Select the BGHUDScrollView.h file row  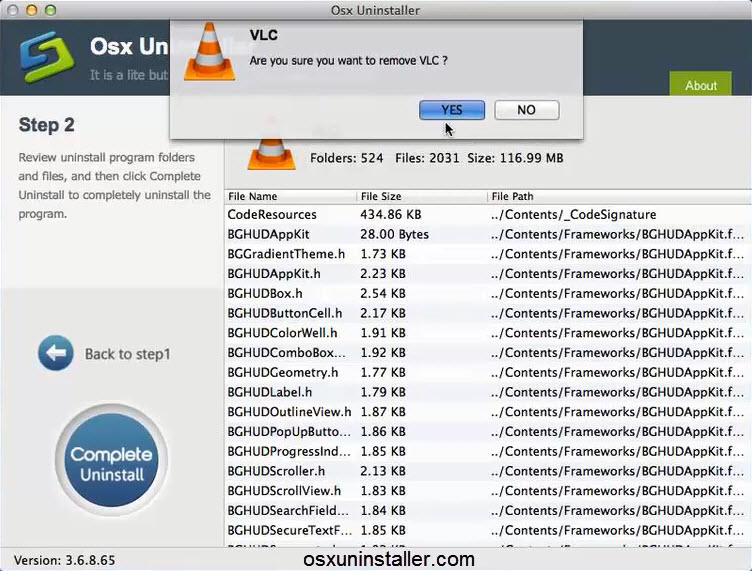[x=488, y=490]
